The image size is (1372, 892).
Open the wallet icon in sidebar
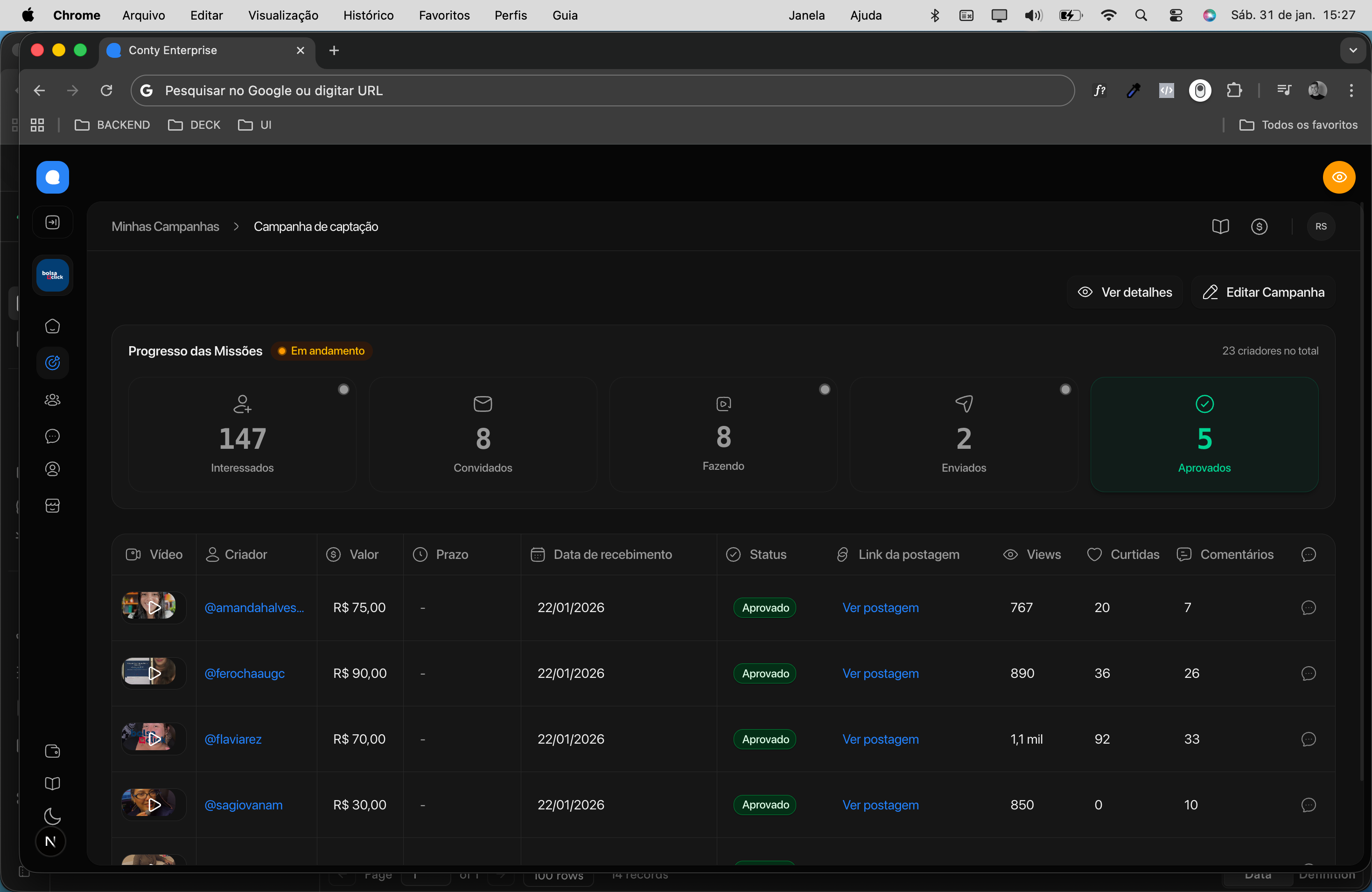tap(52, 751)
